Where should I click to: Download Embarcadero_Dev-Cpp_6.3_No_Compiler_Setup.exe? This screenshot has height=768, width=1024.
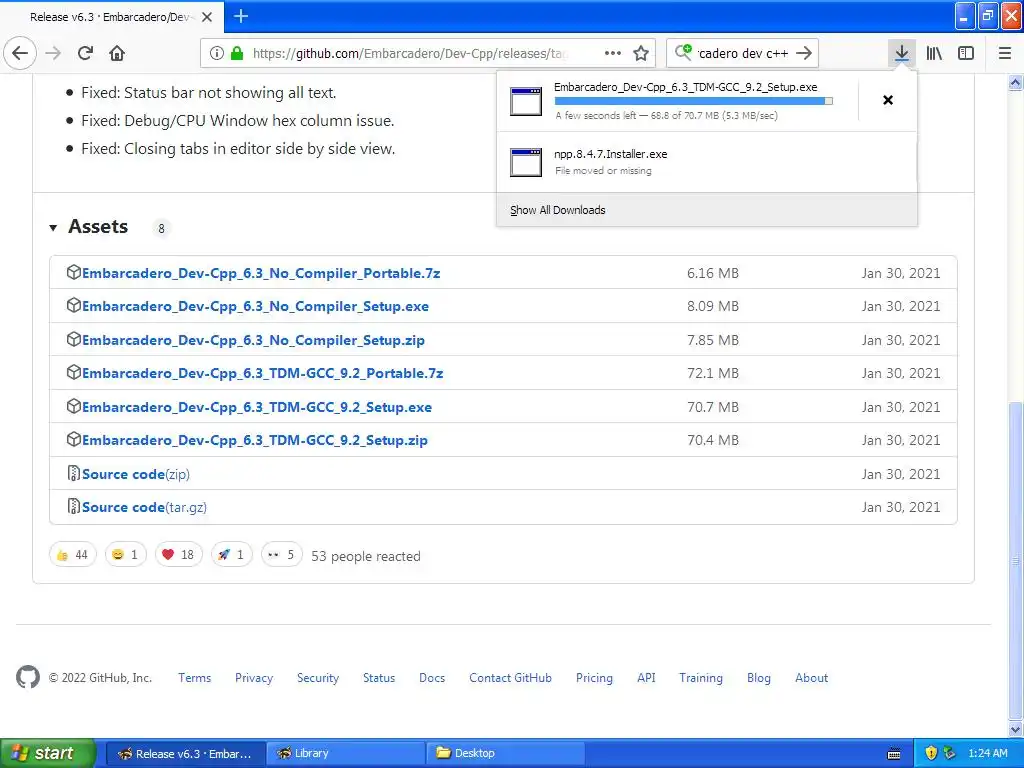tap(255, 306)
